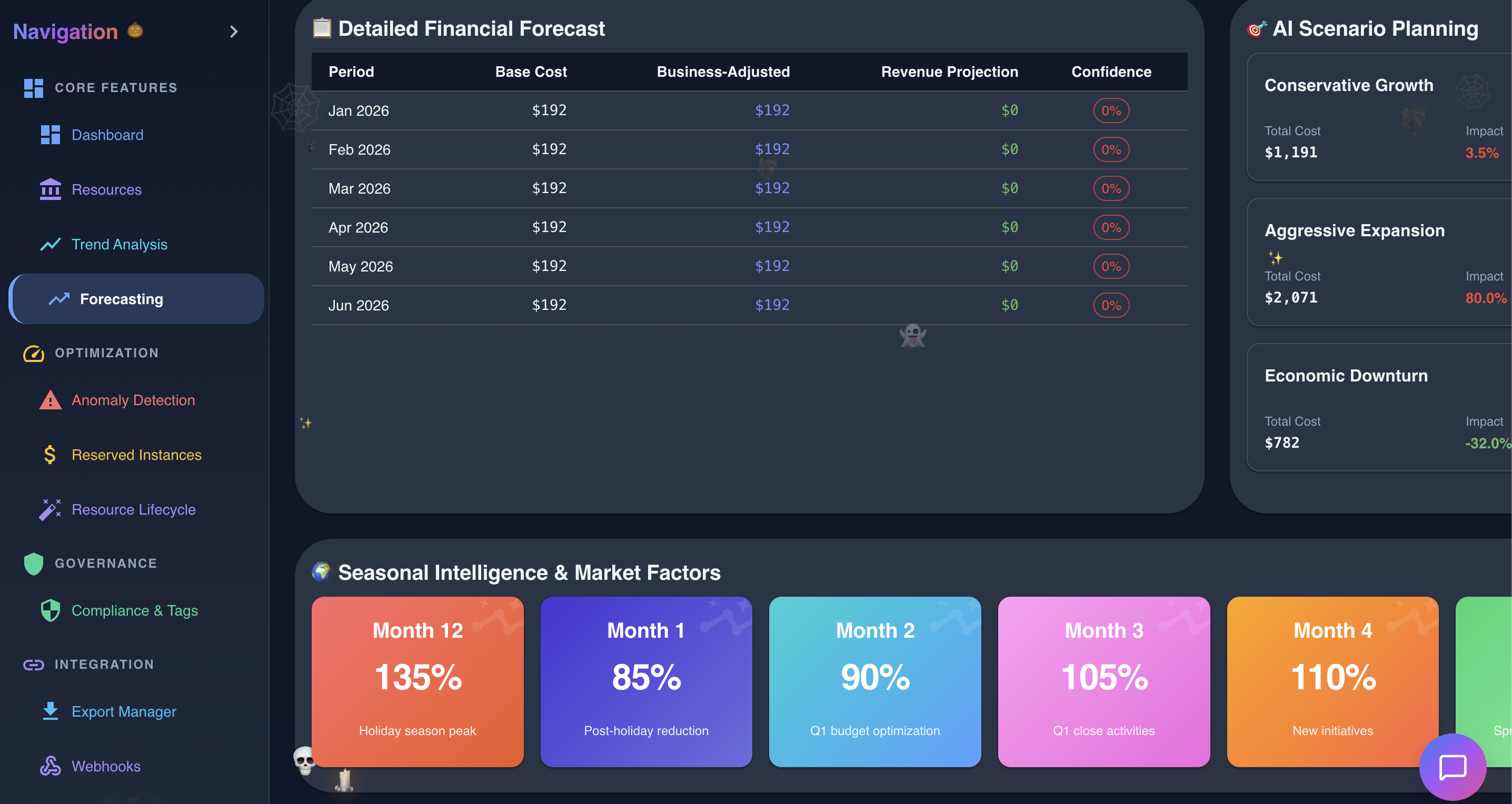Screen dimensions: 1512x804
Task: Click the Month 12 holiday peak card
Action: click(417, 681)
